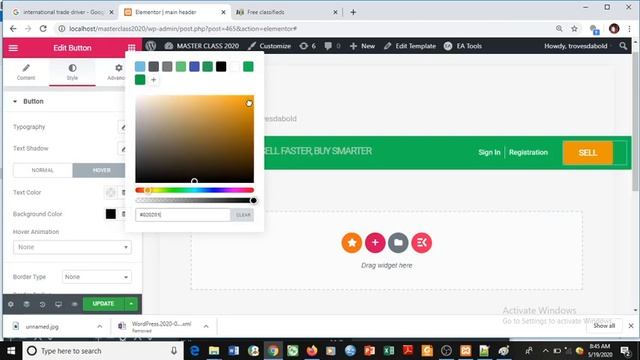The height and width of the screenshot is (360, 640).
Task: Open a new browser tab
Action: tap(353, 12)
